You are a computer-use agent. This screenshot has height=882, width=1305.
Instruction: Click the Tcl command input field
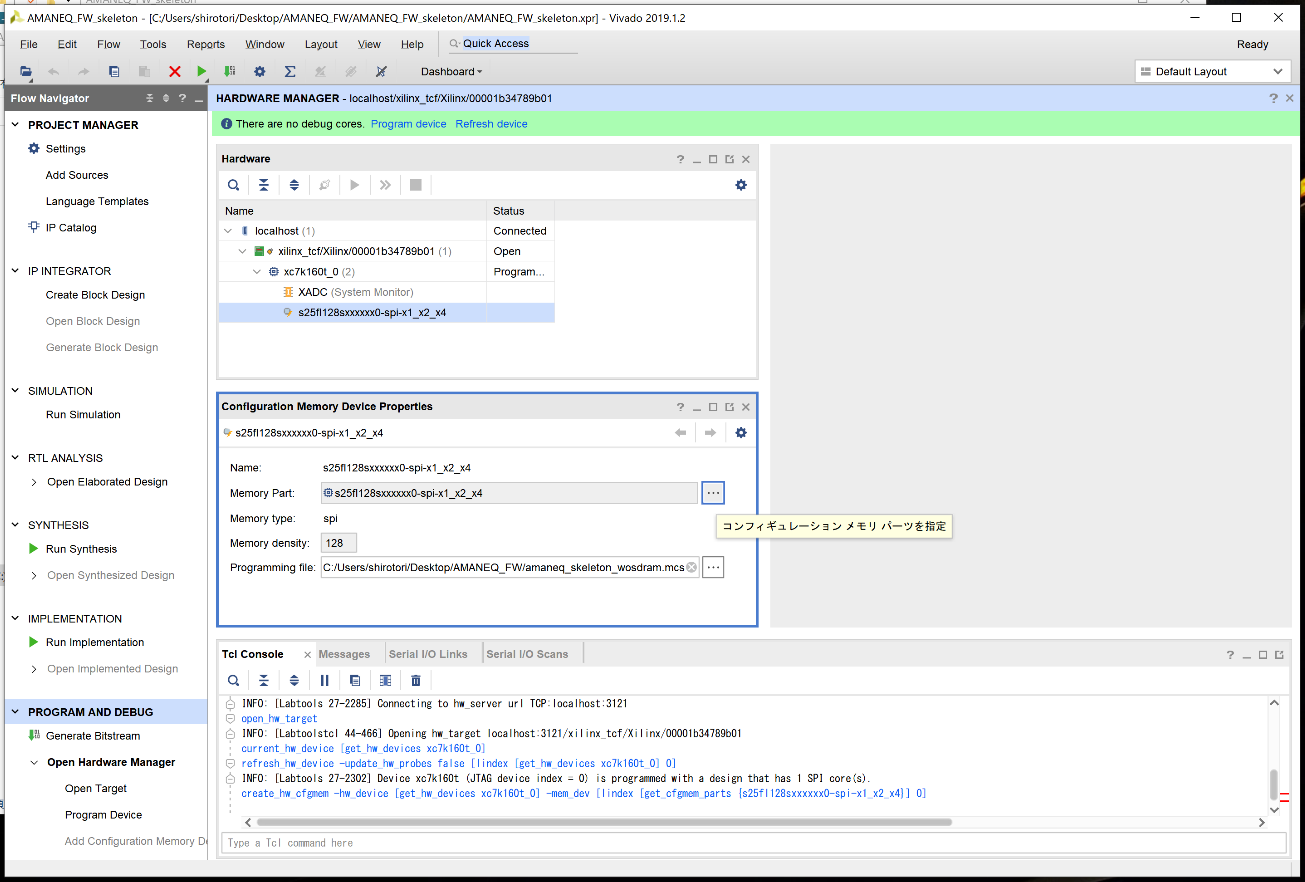750,843
